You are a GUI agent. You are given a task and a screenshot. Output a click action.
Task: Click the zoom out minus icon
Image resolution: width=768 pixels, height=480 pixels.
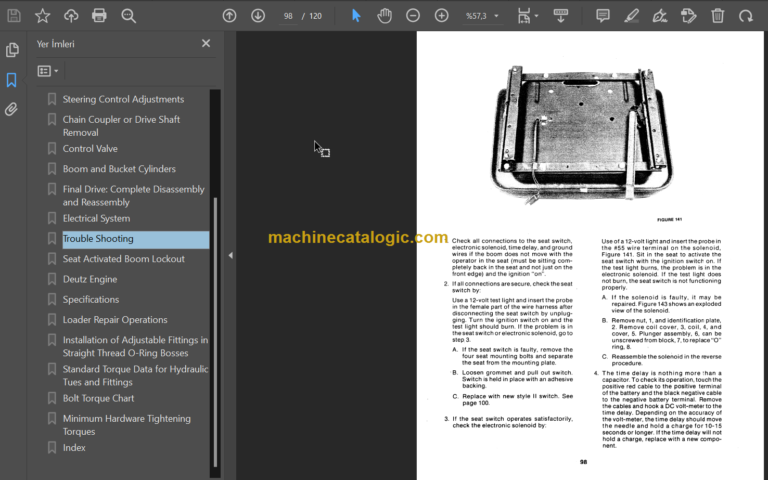(413, 15)
